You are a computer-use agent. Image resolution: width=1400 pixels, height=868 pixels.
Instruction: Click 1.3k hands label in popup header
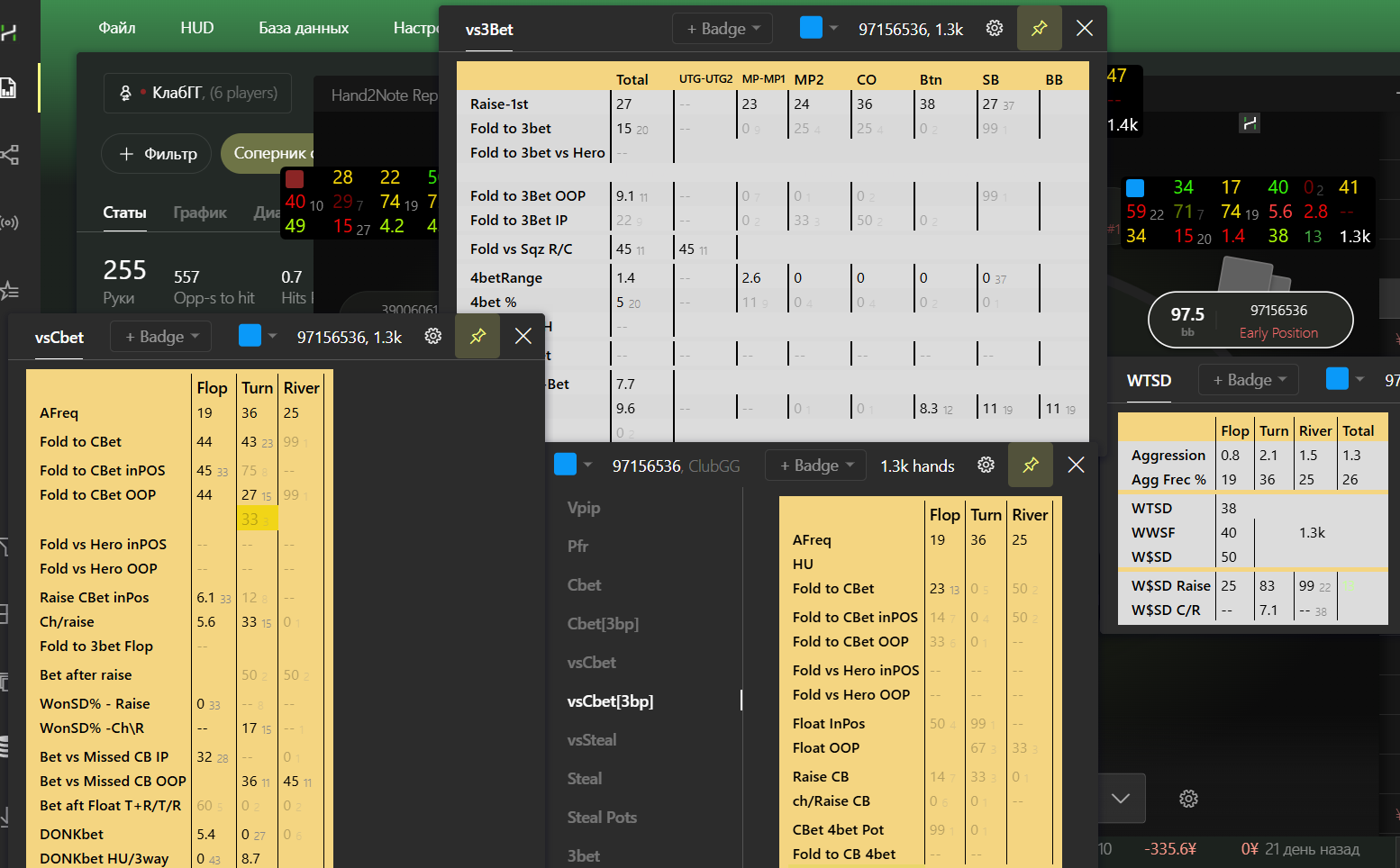coord(917,466)
